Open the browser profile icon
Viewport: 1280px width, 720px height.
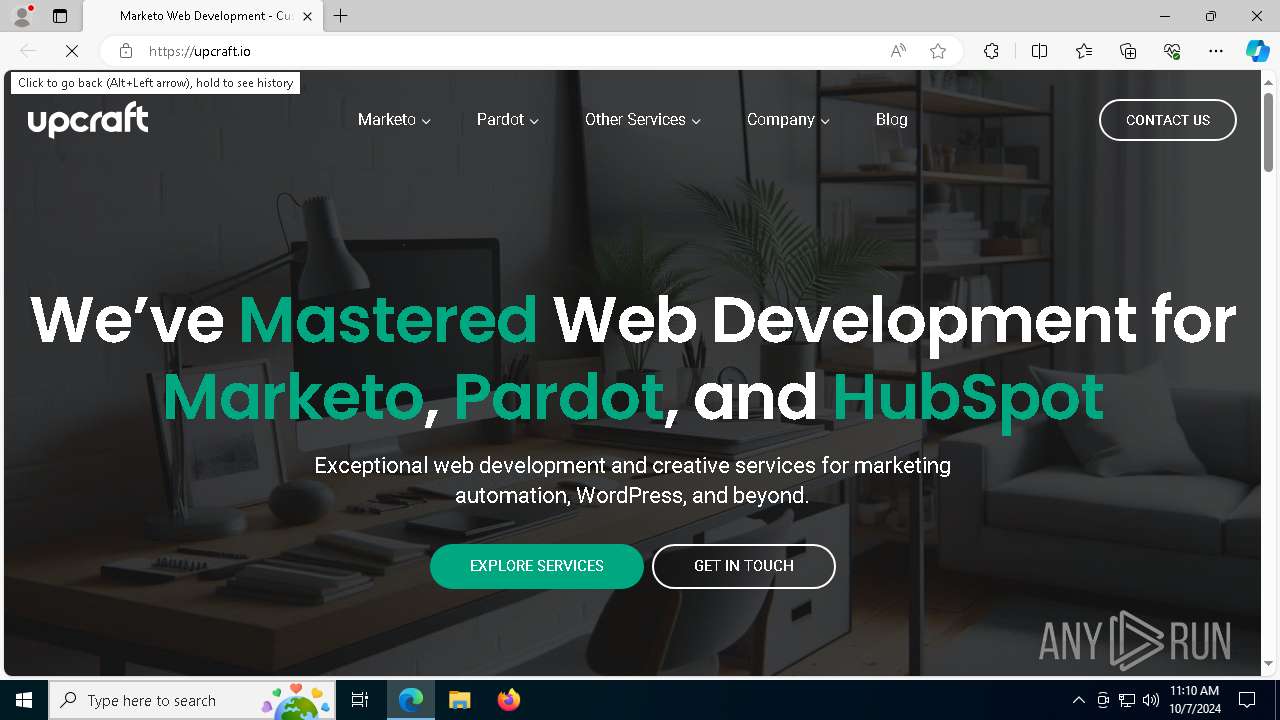tap(22, 16)
